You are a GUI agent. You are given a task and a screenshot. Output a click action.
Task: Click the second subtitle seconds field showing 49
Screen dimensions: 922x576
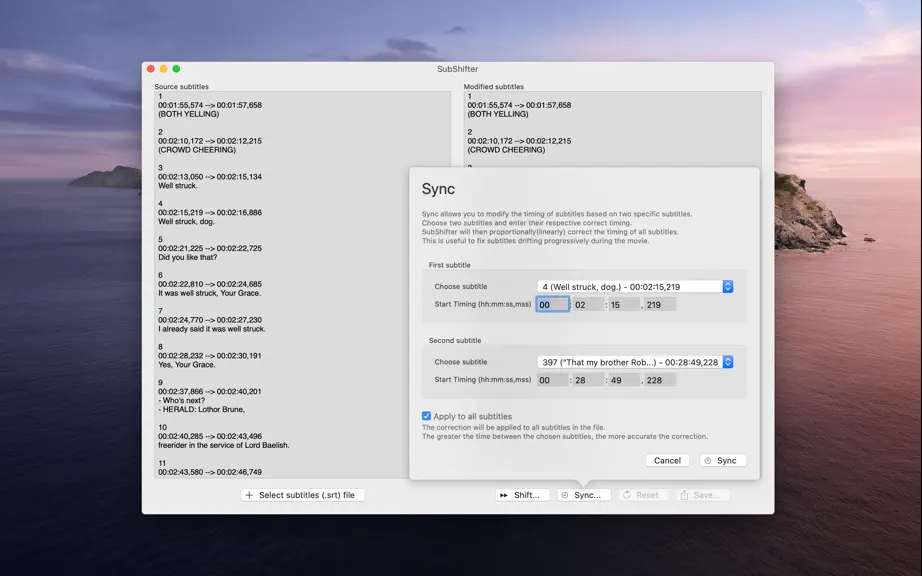(x=624, y=380)
